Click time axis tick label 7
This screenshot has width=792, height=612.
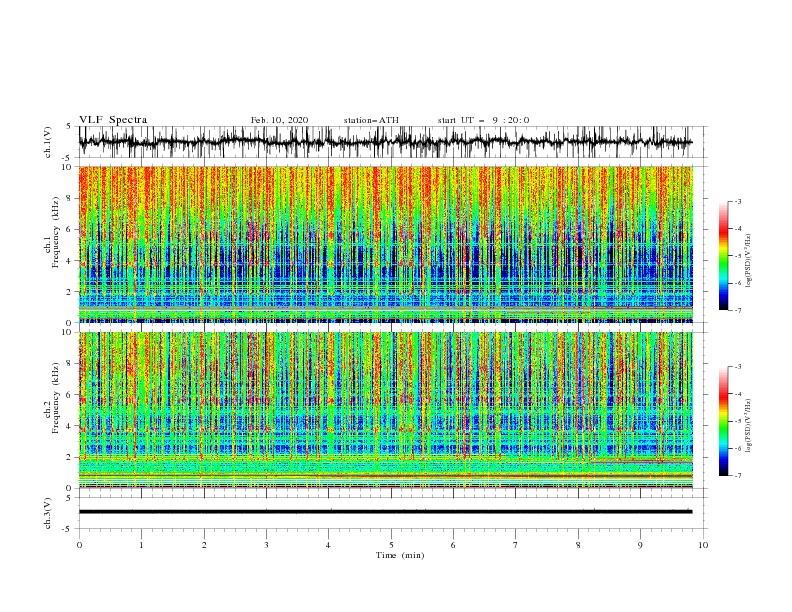pyautogui.click(x=516, y=545)
